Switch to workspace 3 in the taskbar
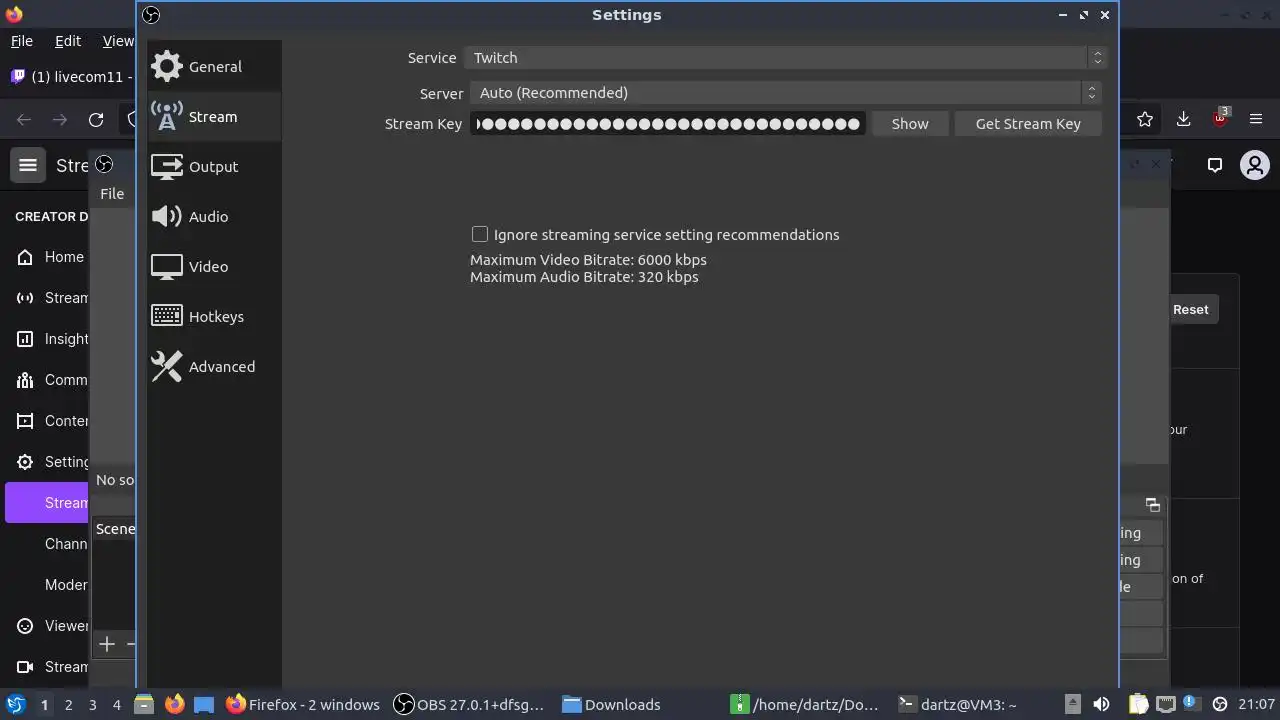 [92, 705]
